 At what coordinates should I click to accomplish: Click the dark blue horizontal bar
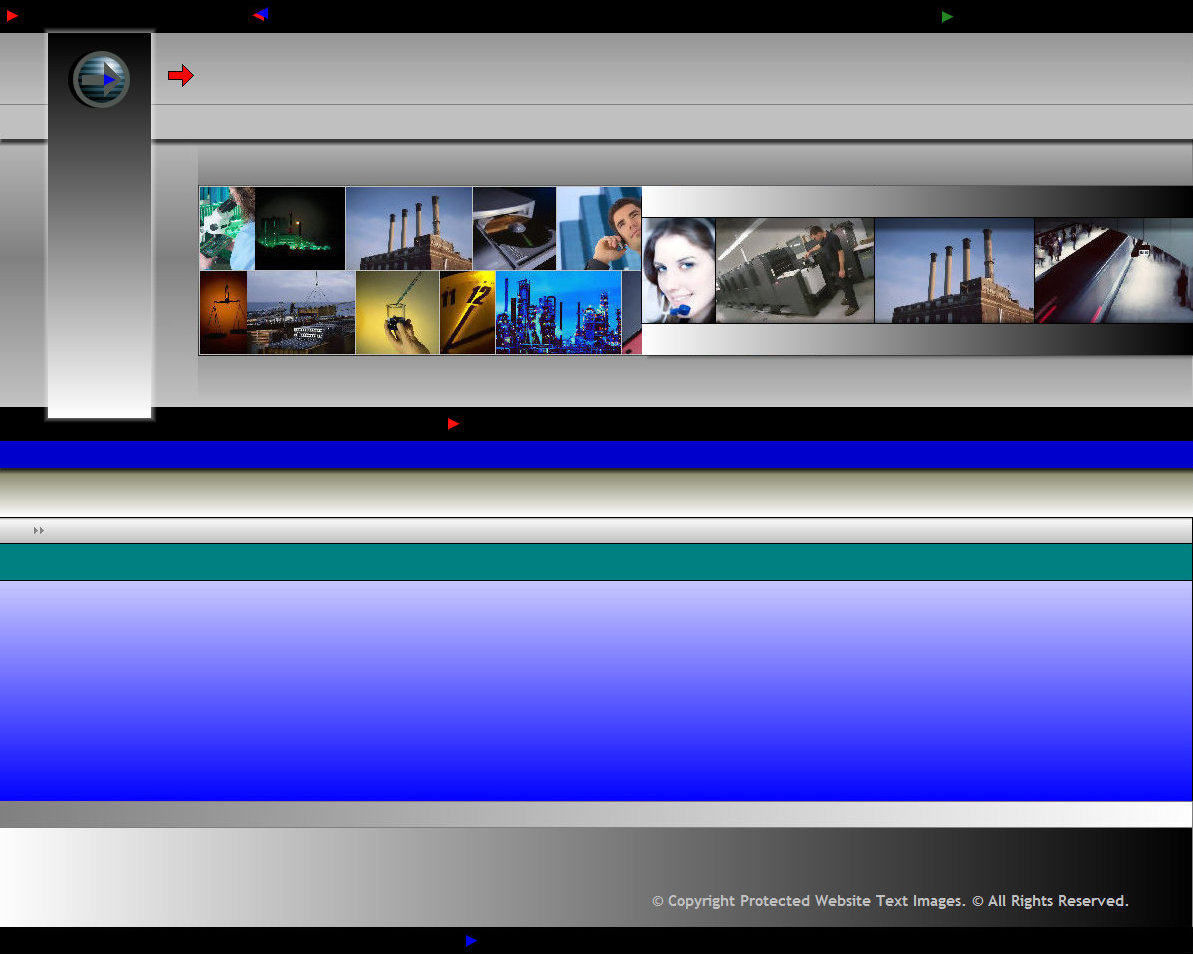596,455
